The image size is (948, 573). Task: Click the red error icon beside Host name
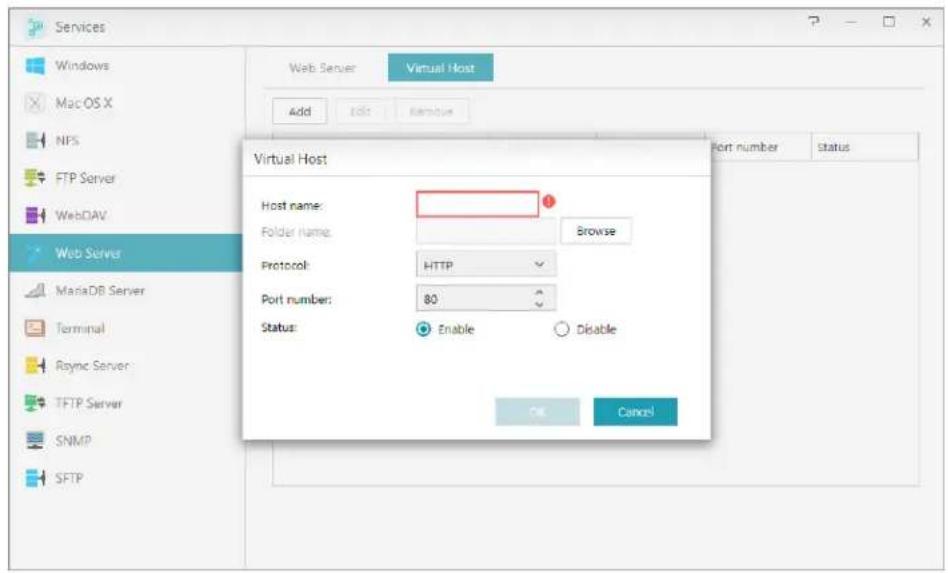click(549, 201)
